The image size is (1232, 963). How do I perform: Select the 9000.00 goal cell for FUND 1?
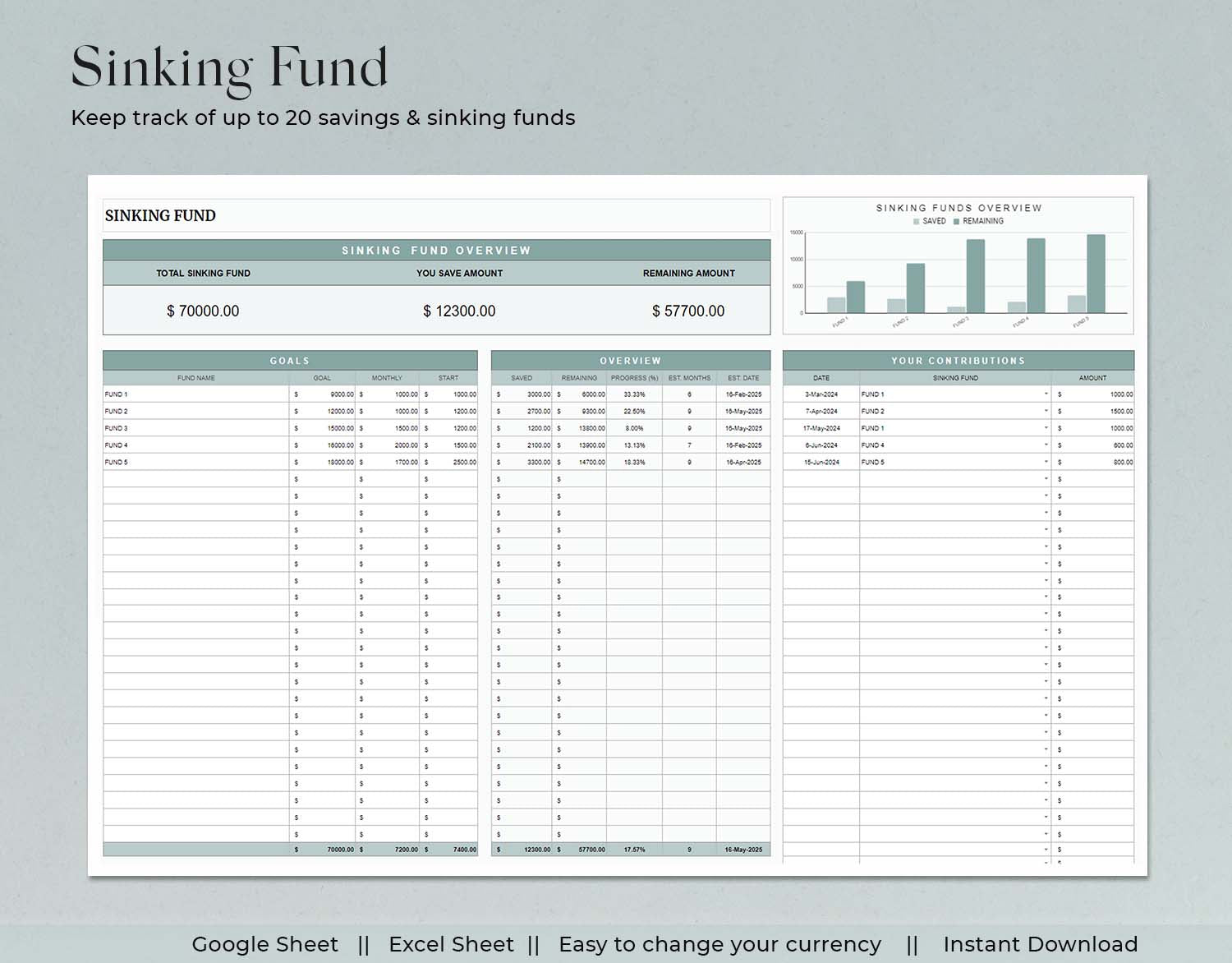pyautogui.click(x=322, y=394)
